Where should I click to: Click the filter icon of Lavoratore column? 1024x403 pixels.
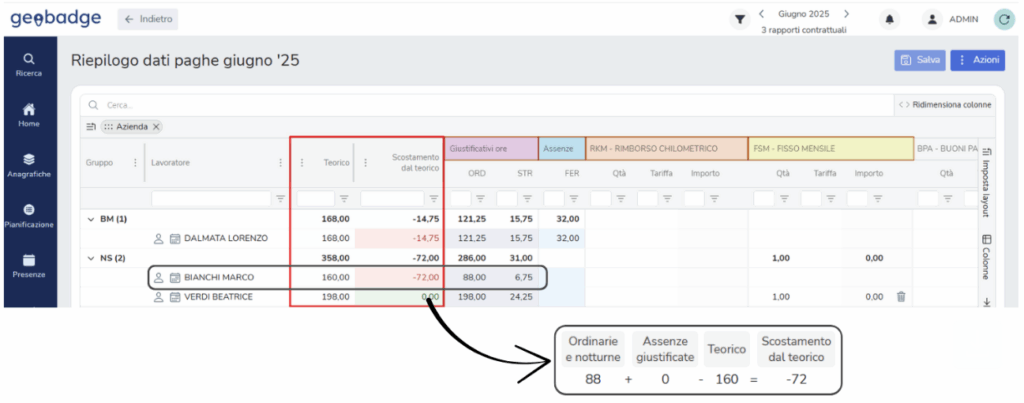281,199
